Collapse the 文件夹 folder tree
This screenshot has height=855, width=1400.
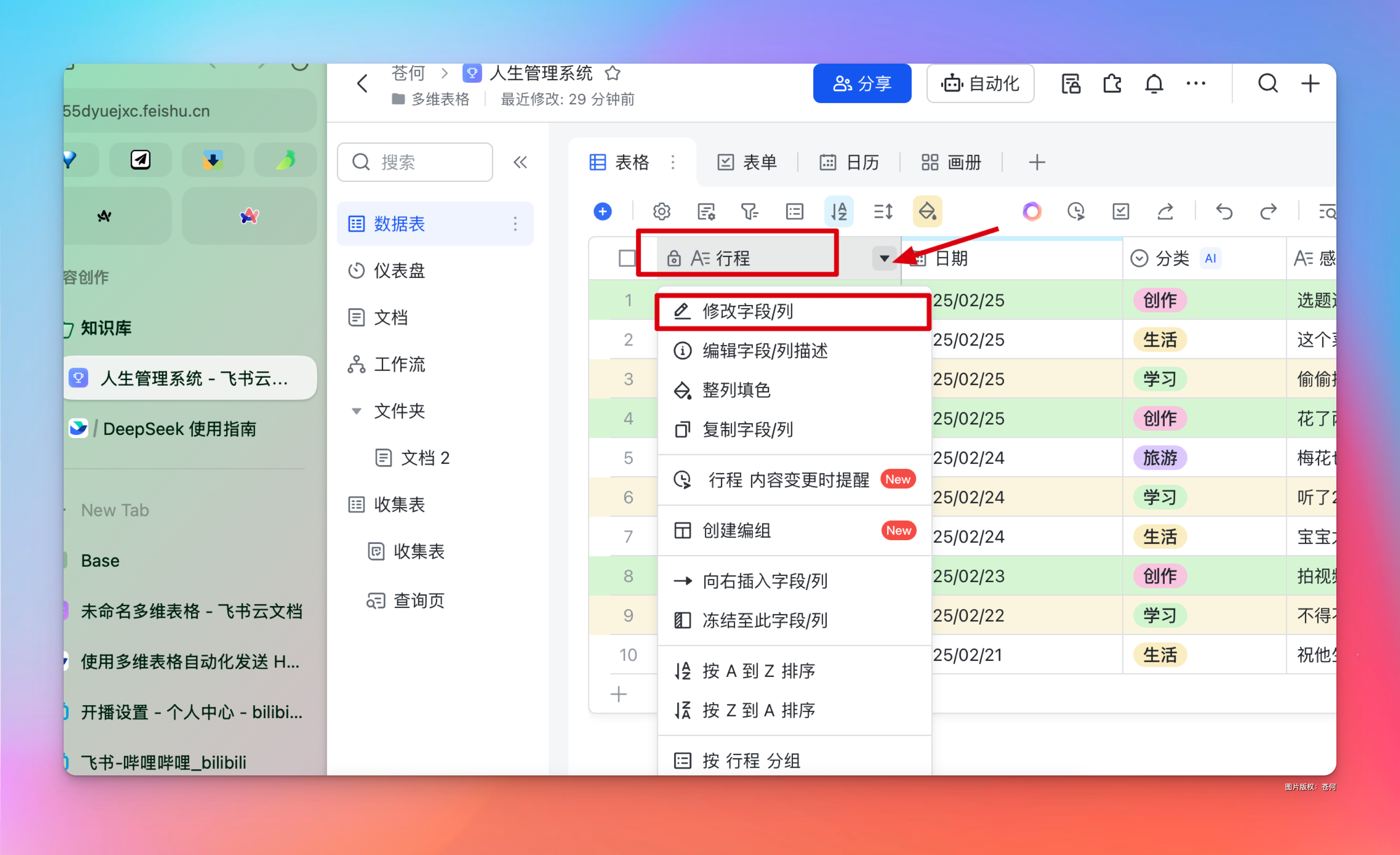click(x=356, y=411)
